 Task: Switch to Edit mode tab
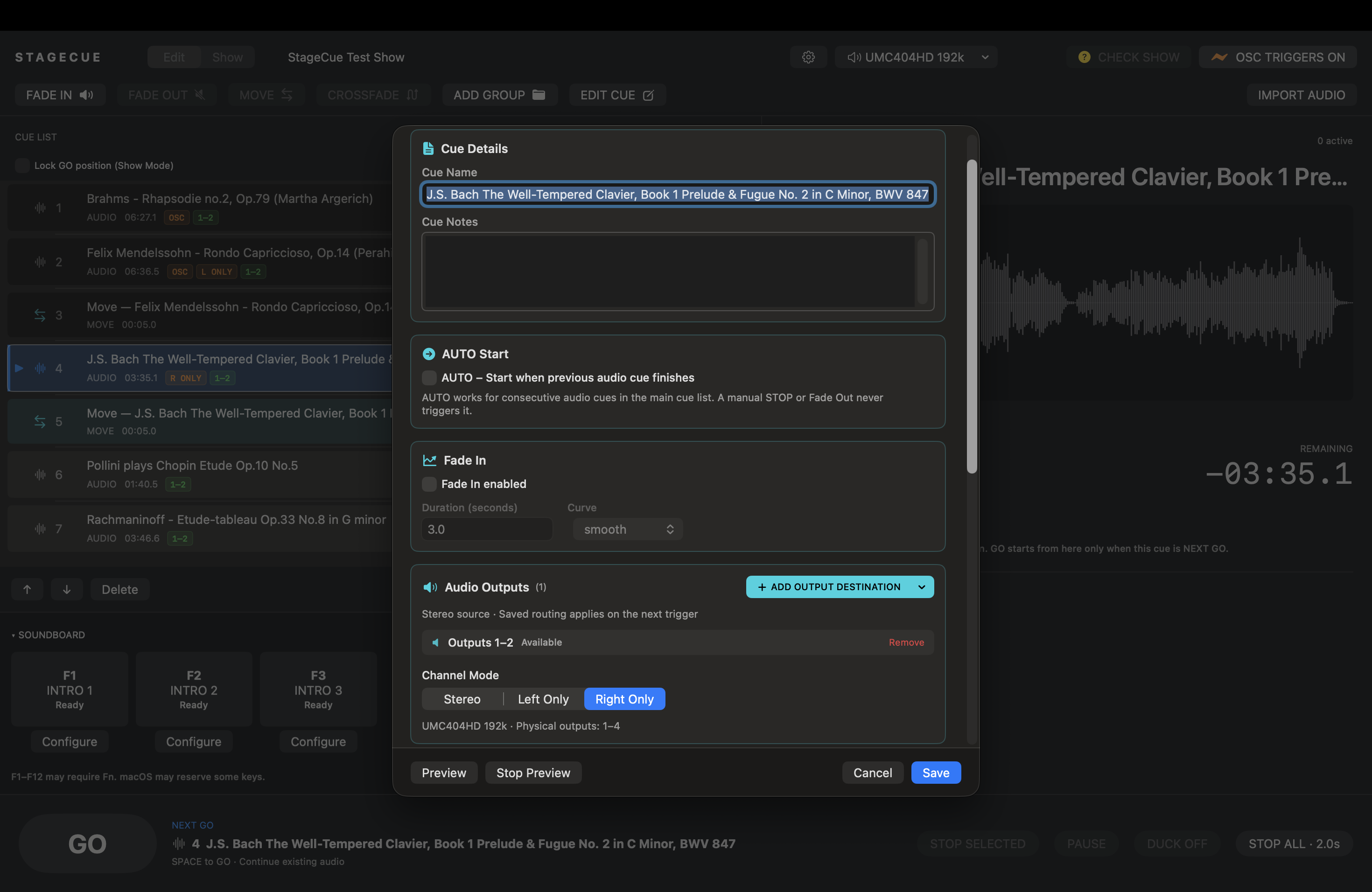click(174, 57)
